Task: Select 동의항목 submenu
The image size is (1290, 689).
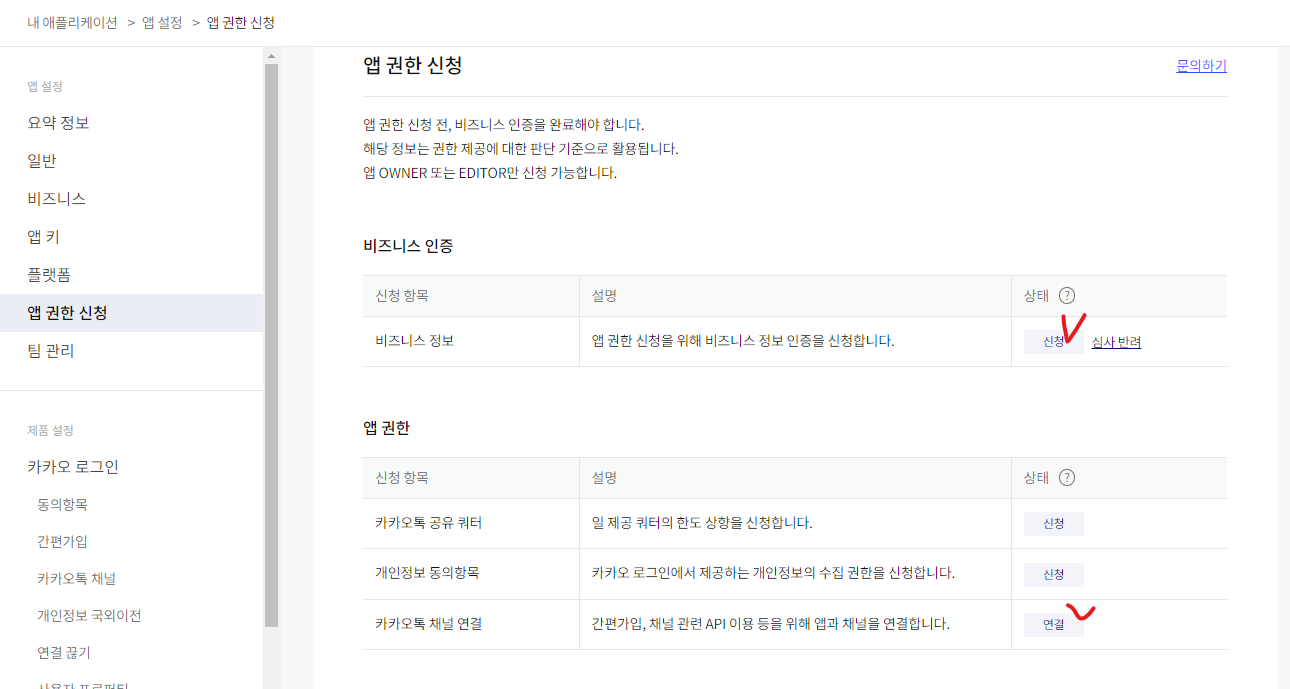Action: point(62,505)
